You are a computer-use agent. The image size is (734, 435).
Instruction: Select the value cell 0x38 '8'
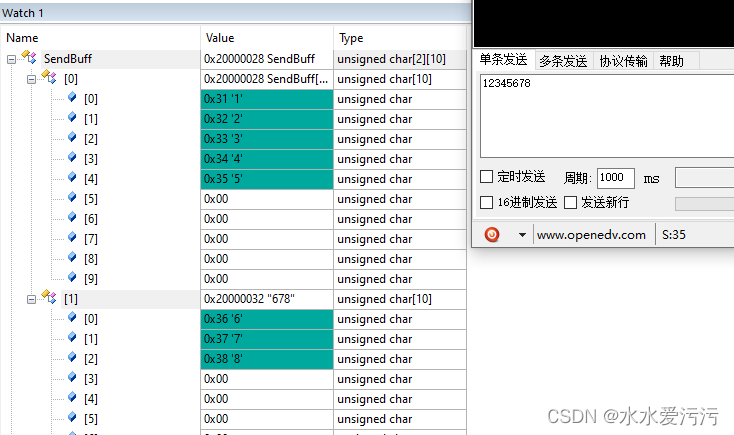click(x=267, y=359)
